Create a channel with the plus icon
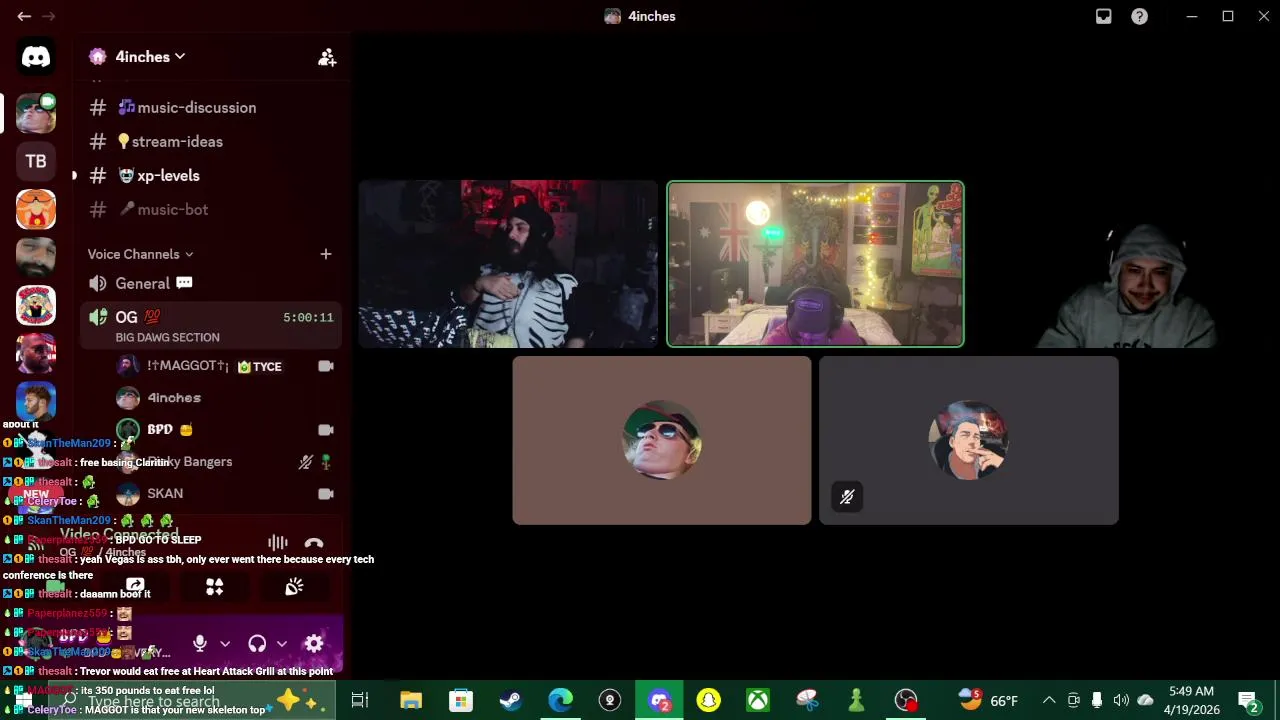The width and height of the screenshot is (1280, 720). coord(325,254)
